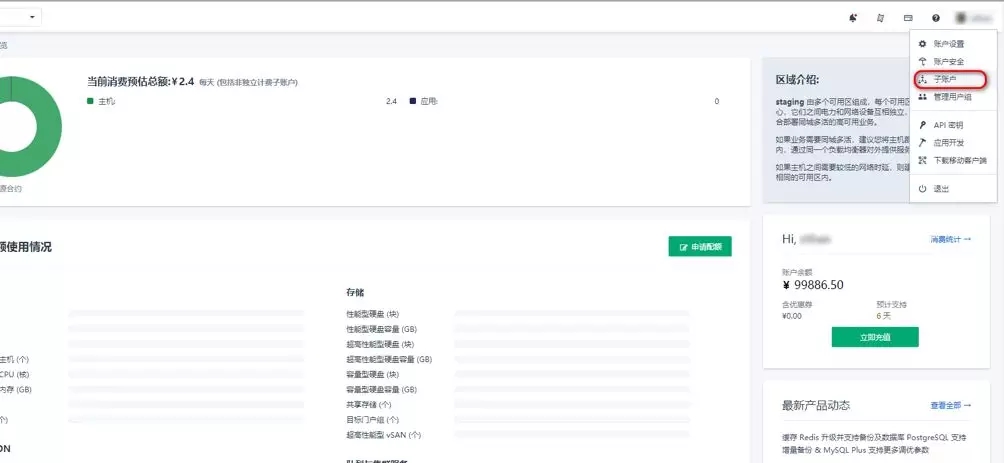Choose 账户安全 in the user menu

pyautogui.click(x=948, y=62)
